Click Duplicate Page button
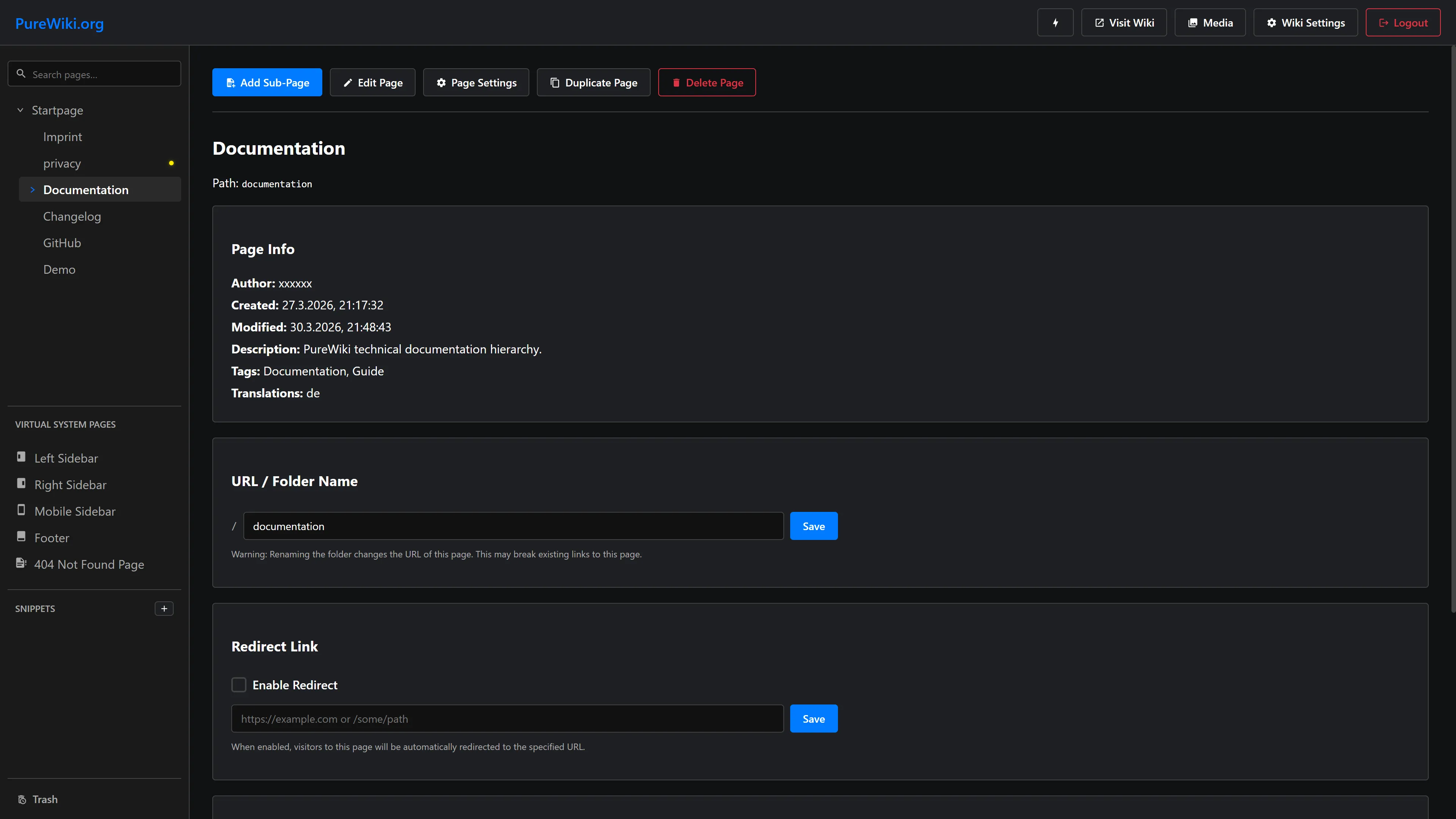The image size is (1456, 819). point(593,83)
